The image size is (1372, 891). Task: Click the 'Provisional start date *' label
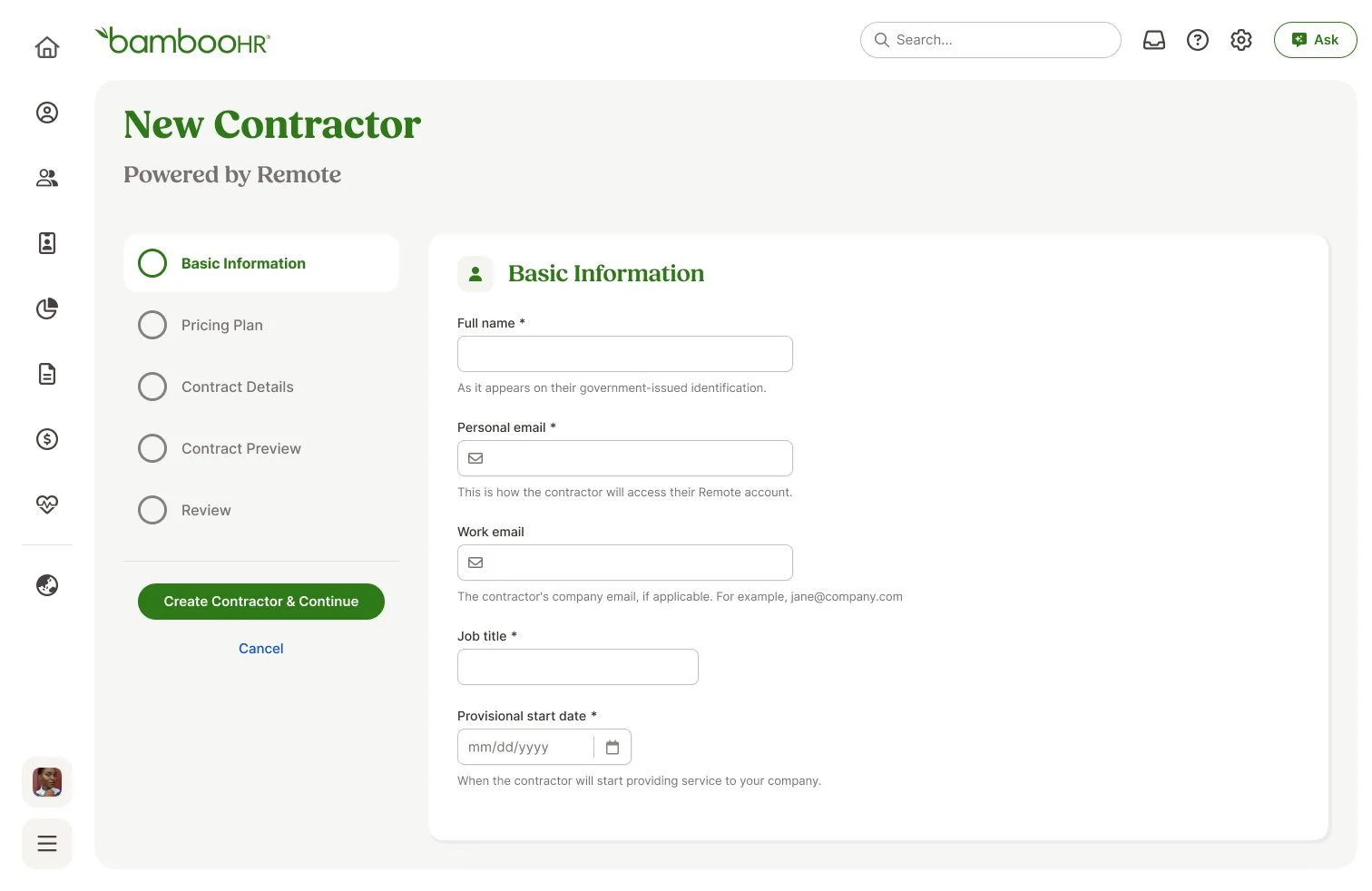[x=527, y=716]
